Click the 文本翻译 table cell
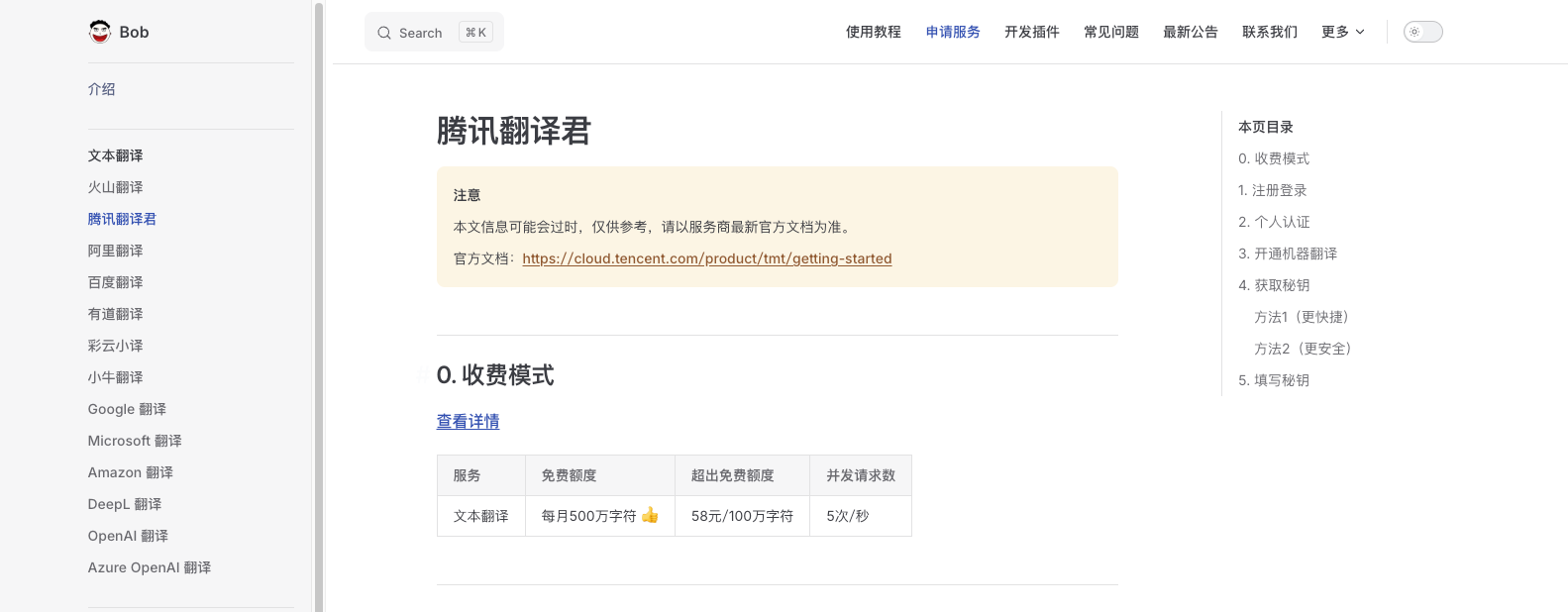The height and width of the screenshot is (612, 1568). point(481,516)
